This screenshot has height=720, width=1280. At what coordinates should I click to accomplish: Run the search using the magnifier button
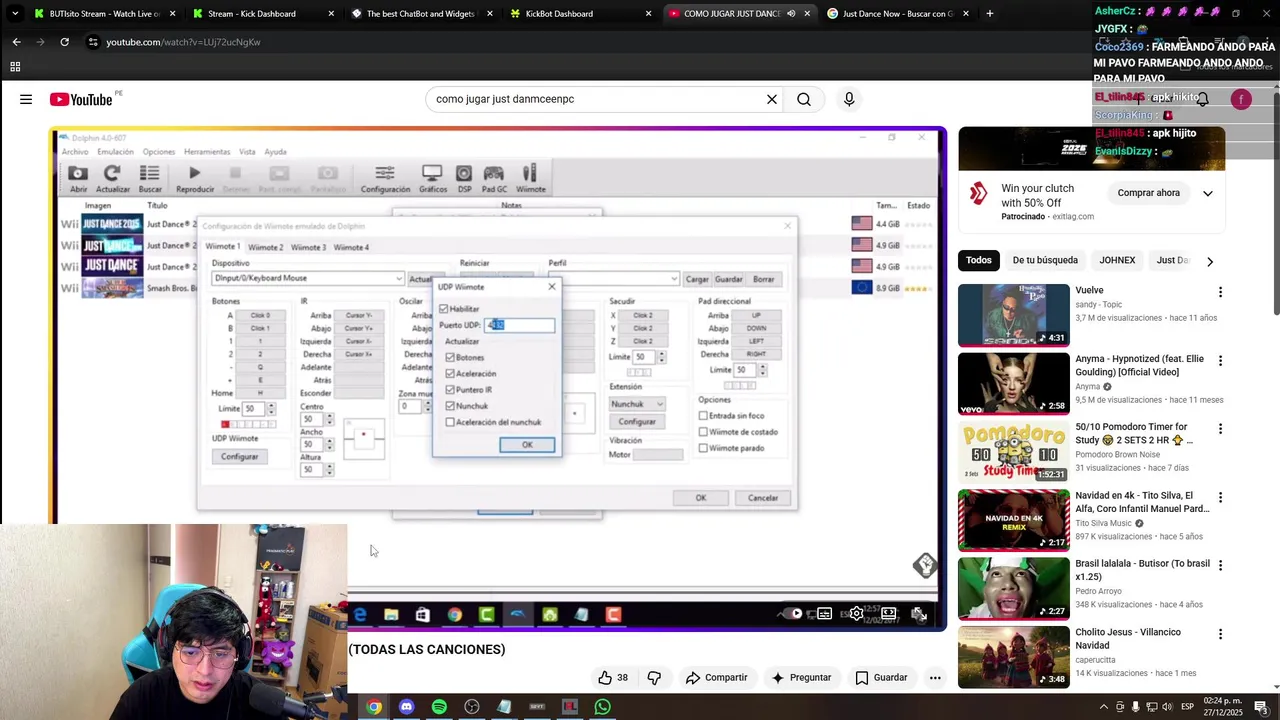pos(804,99)
